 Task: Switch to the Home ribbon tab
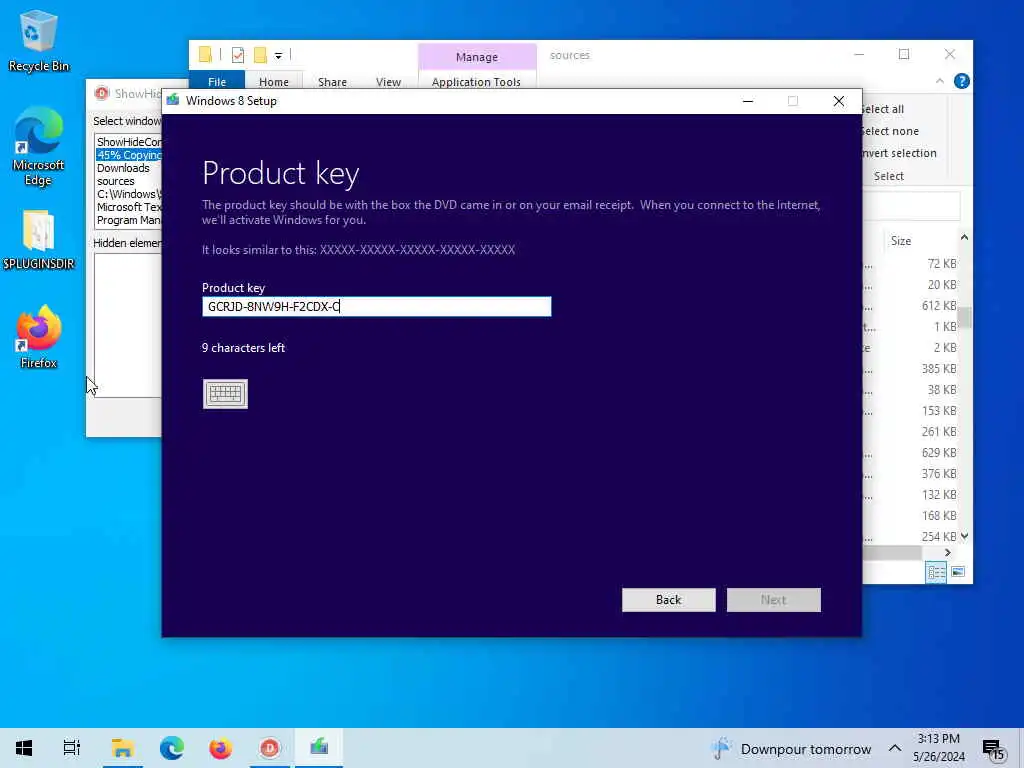coord(274,82)
